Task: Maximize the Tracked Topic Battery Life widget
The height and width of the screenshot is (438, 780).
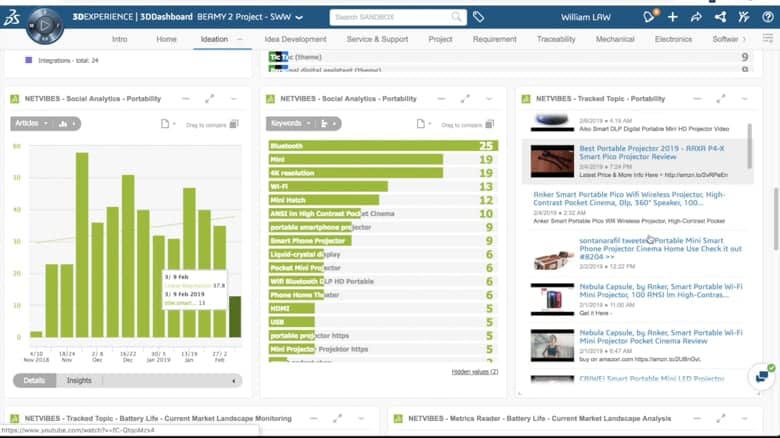Action: [337, 419]
